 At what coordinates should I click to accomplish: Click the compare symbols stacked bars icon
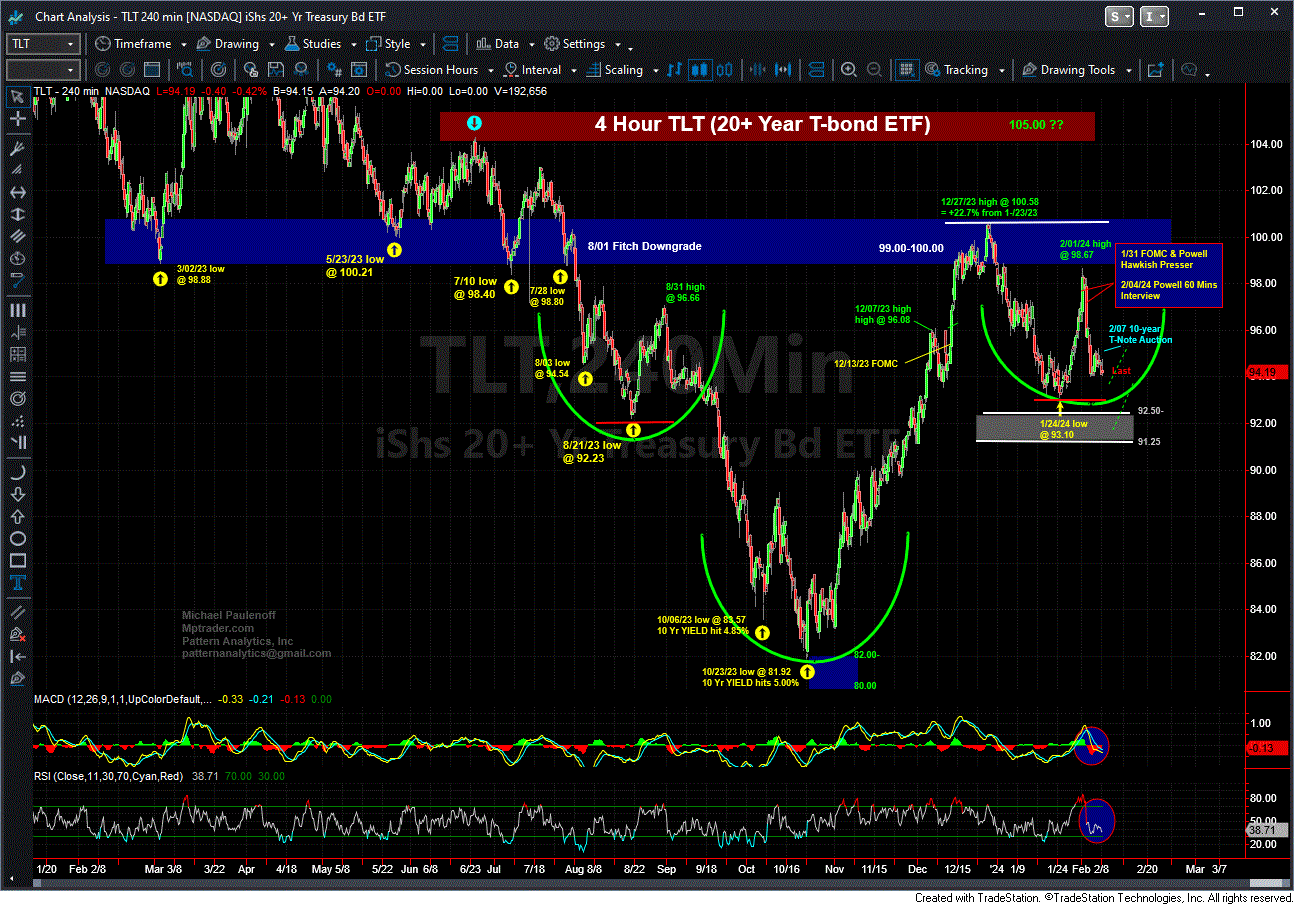click(450, 44)
